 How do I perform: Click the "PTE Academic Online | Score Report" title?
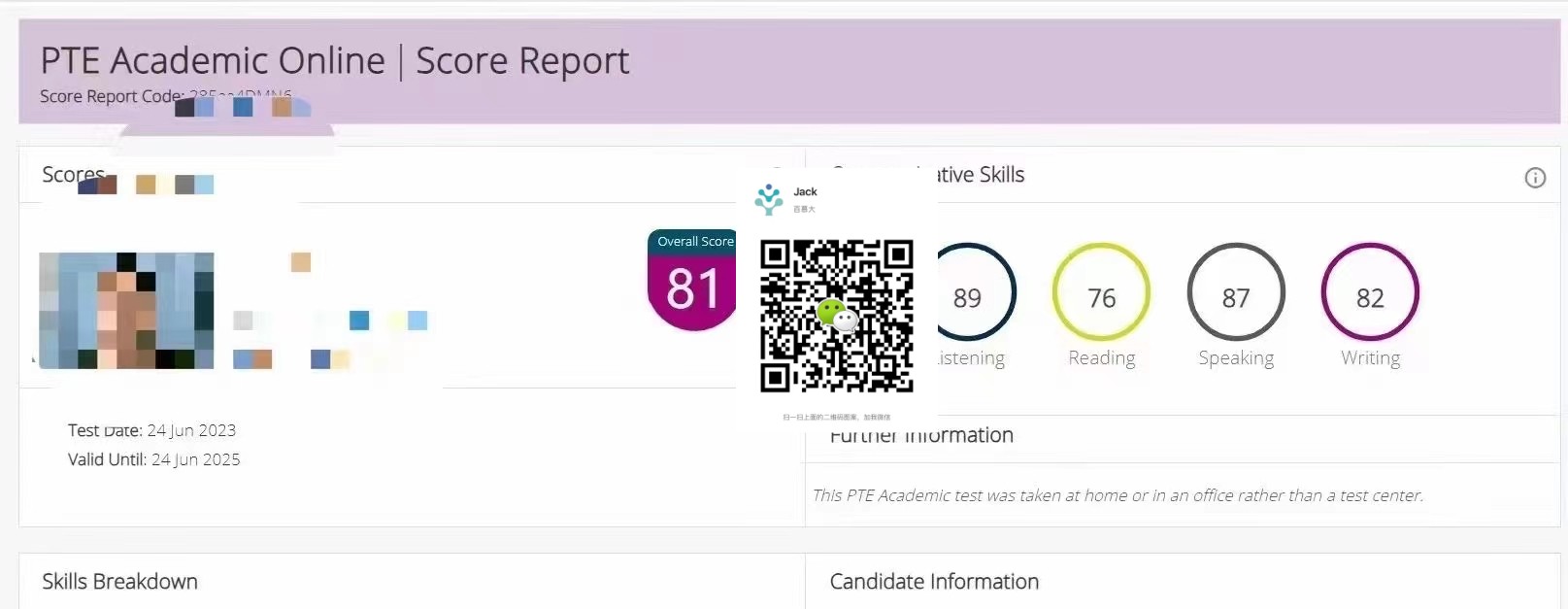[x=335, y=60]
